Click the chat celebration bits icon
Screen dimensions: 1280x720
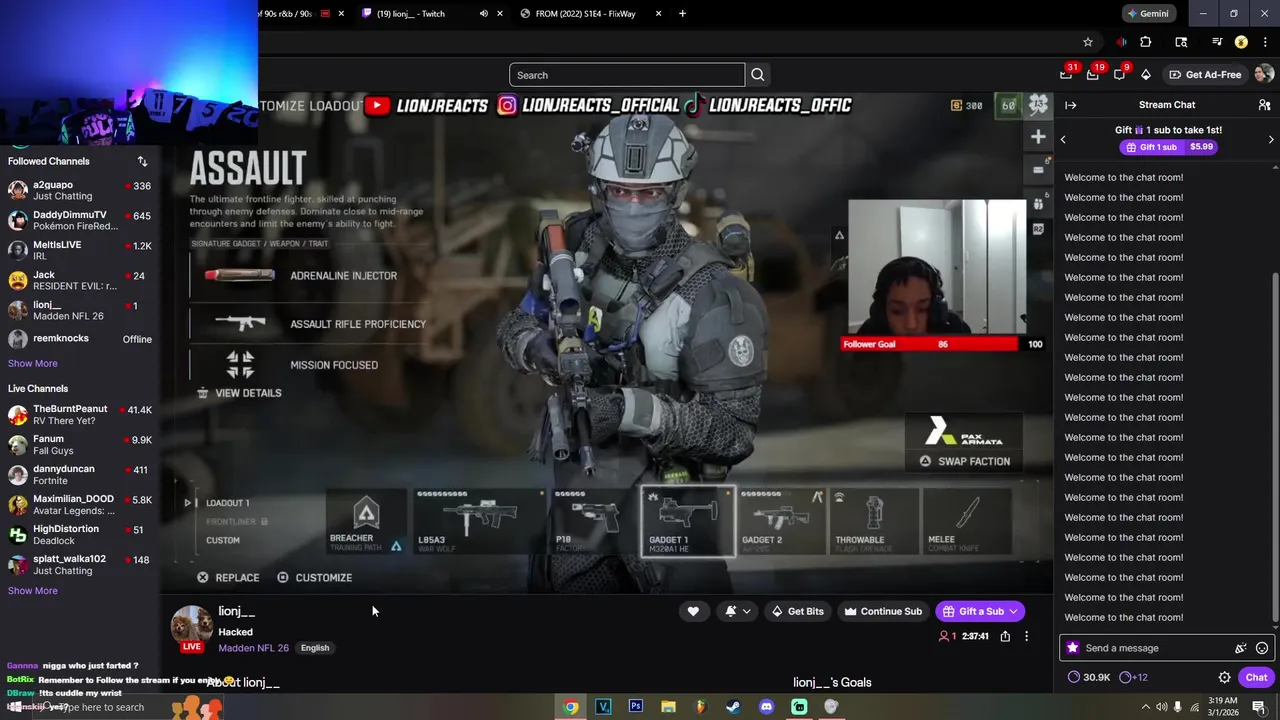point(1241,648)
